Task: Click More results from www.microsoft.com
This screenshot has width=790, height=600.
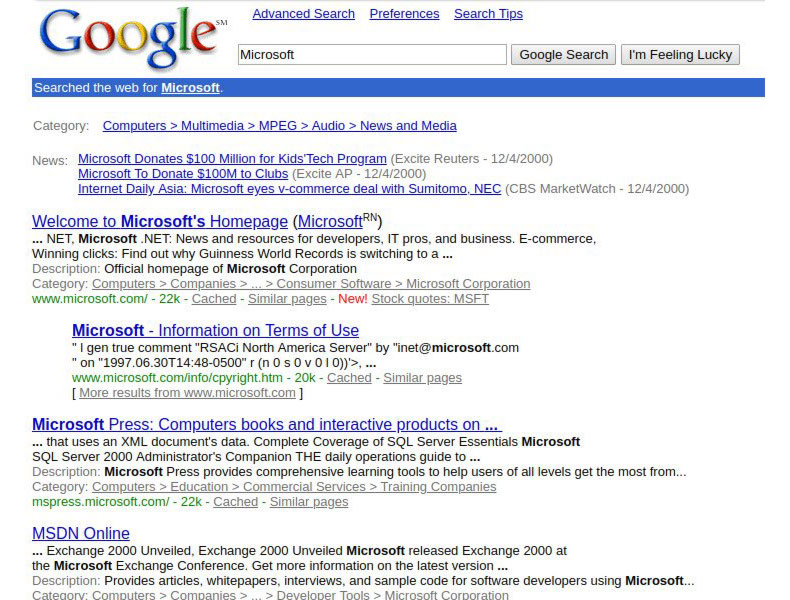Action: click(x=187, y=393)
